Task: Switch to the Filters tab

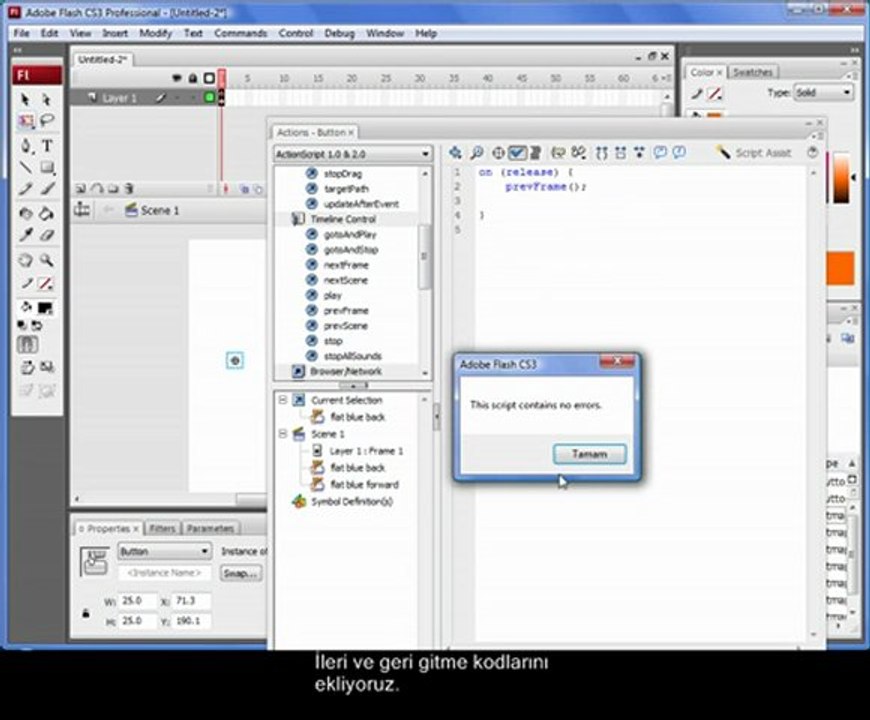Action: [x=162, y=528]
